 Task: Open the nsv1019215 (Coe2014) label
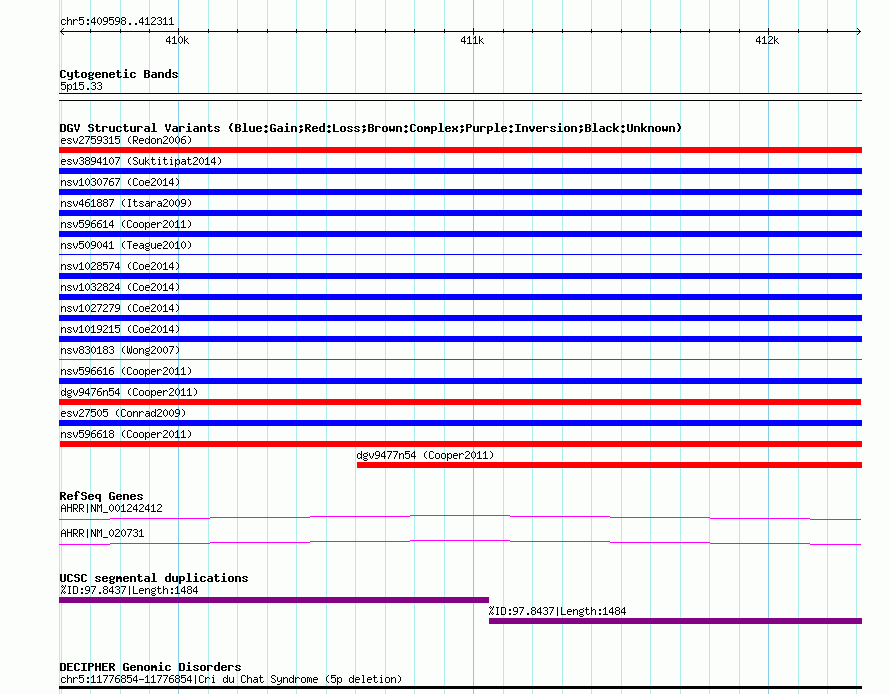pyautogui.click(x=120, y=329)
